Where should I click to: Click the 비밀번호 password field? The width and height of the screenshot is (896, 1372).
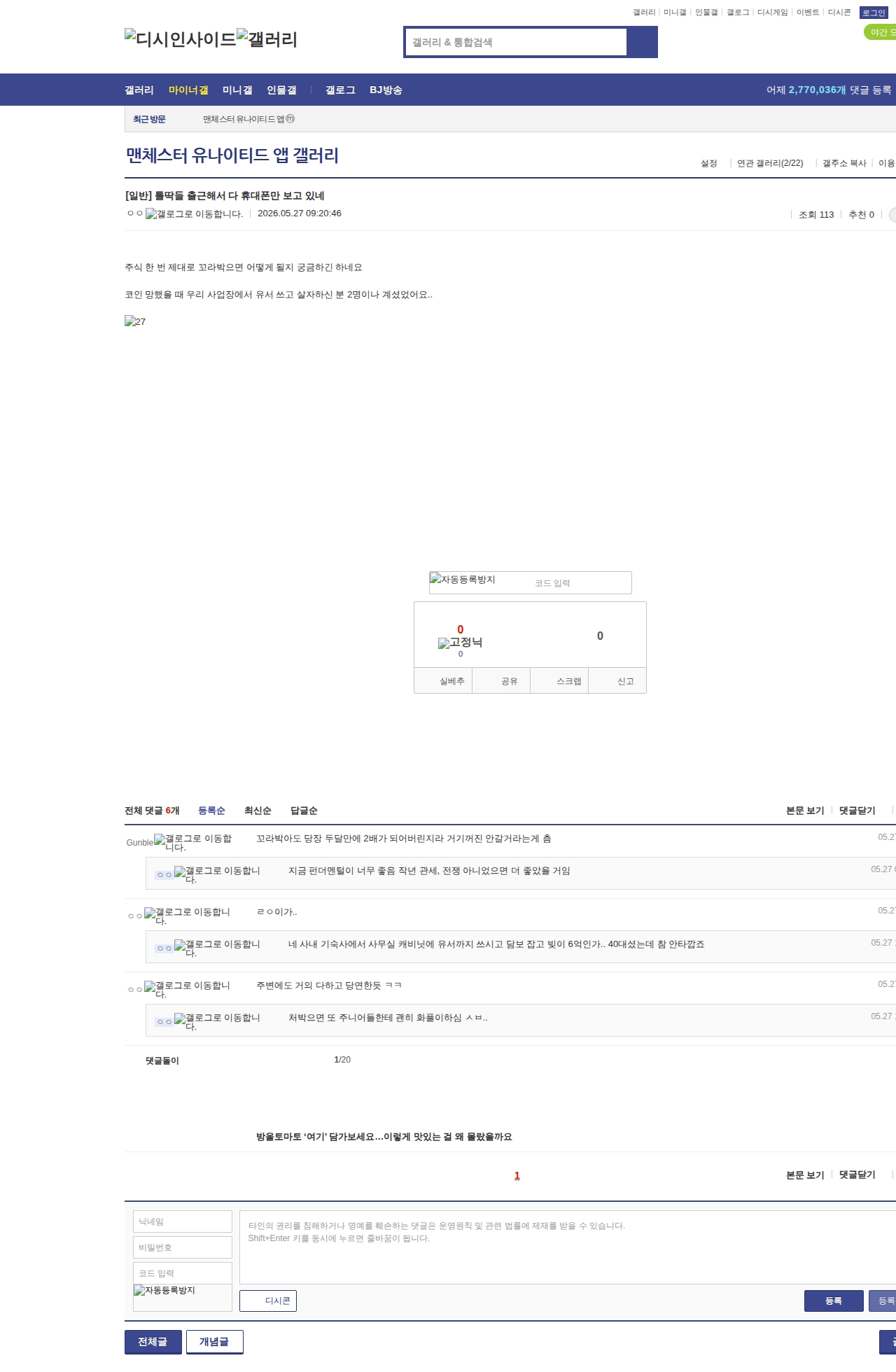pyautogui.click(x=183, y=1247)
